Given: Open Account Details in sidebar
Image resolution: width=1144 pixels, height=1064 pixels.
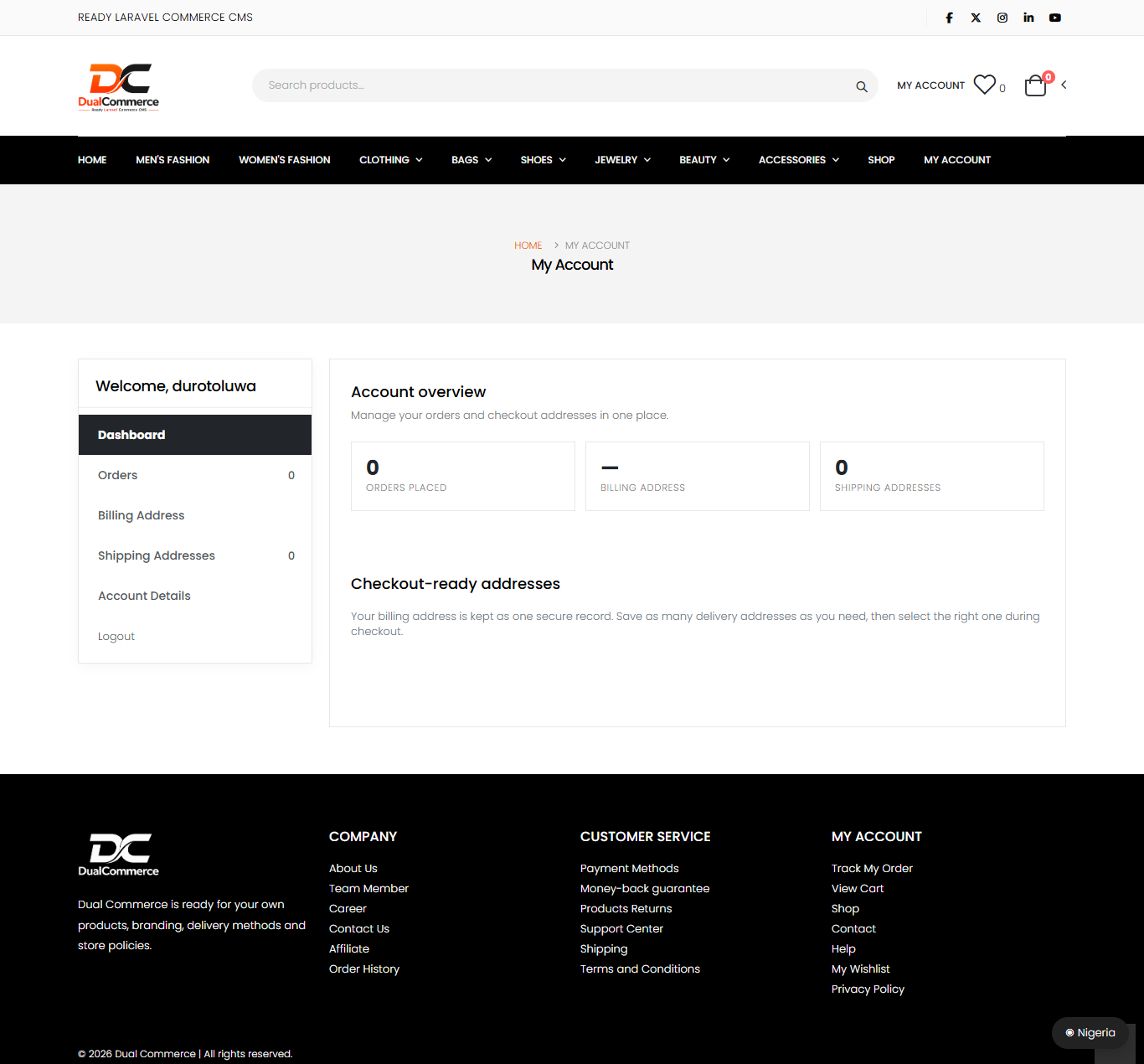Looking at the screenshot, I should click(195, 596).
